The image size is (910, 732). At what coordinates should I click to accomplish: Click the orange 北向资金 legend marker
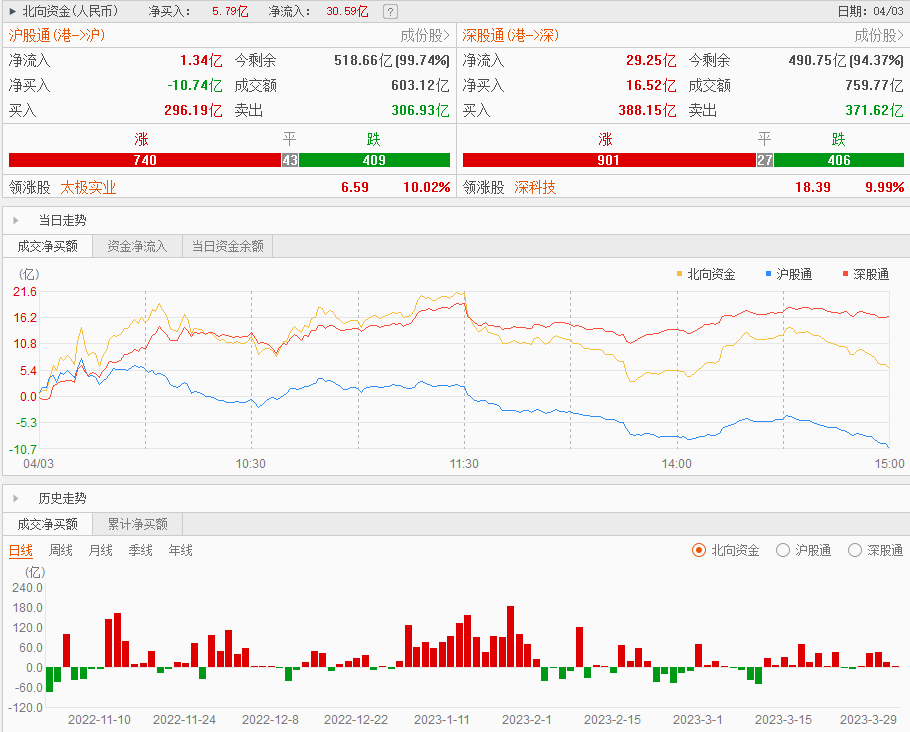click(x=680, y=273)
